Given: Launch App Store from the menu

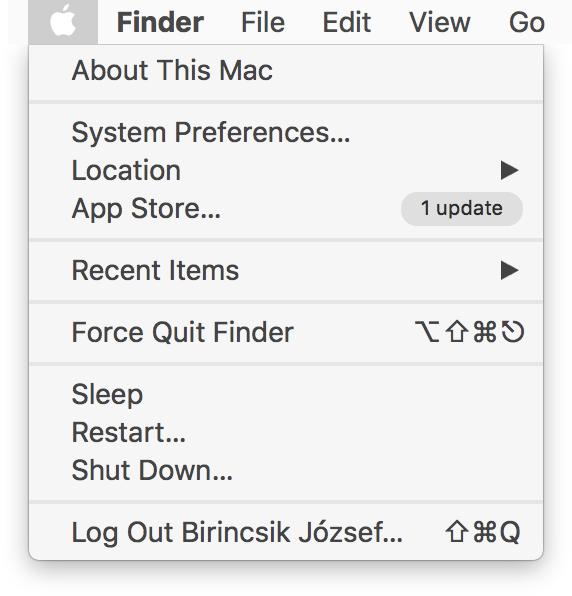Looking at the screenshot, I should [x=286, y=208].
